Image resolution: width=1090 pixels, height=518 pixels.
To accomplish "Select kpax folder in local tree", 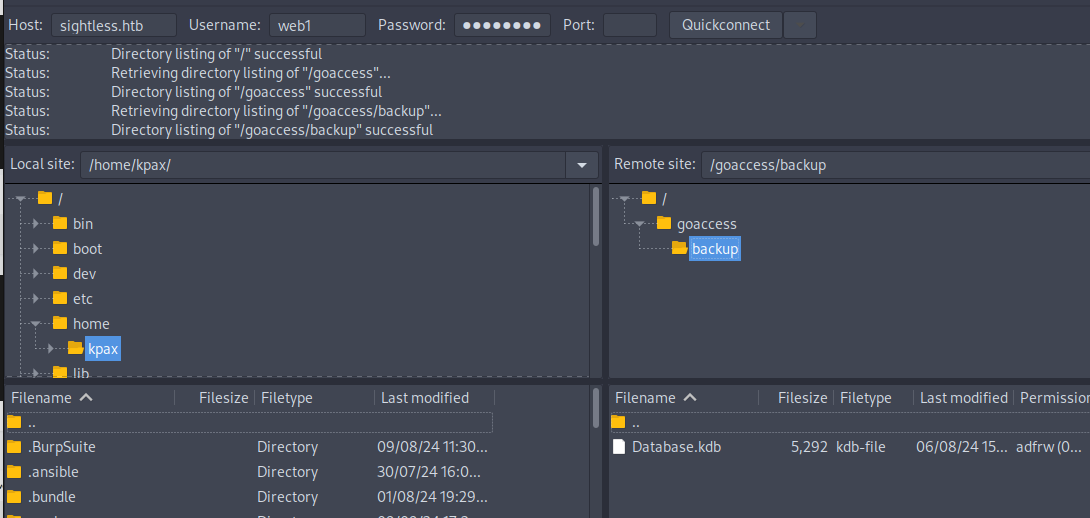I will (x=103, y=348).
